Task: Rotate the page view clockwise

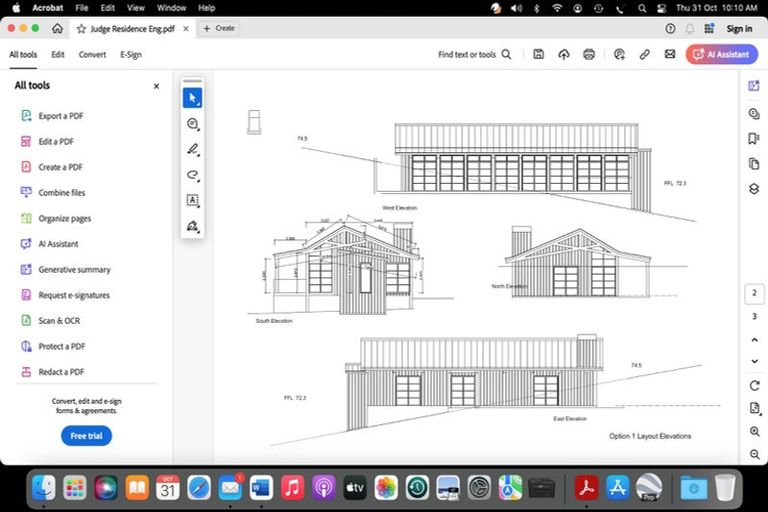Action: [x=754, y=385]
